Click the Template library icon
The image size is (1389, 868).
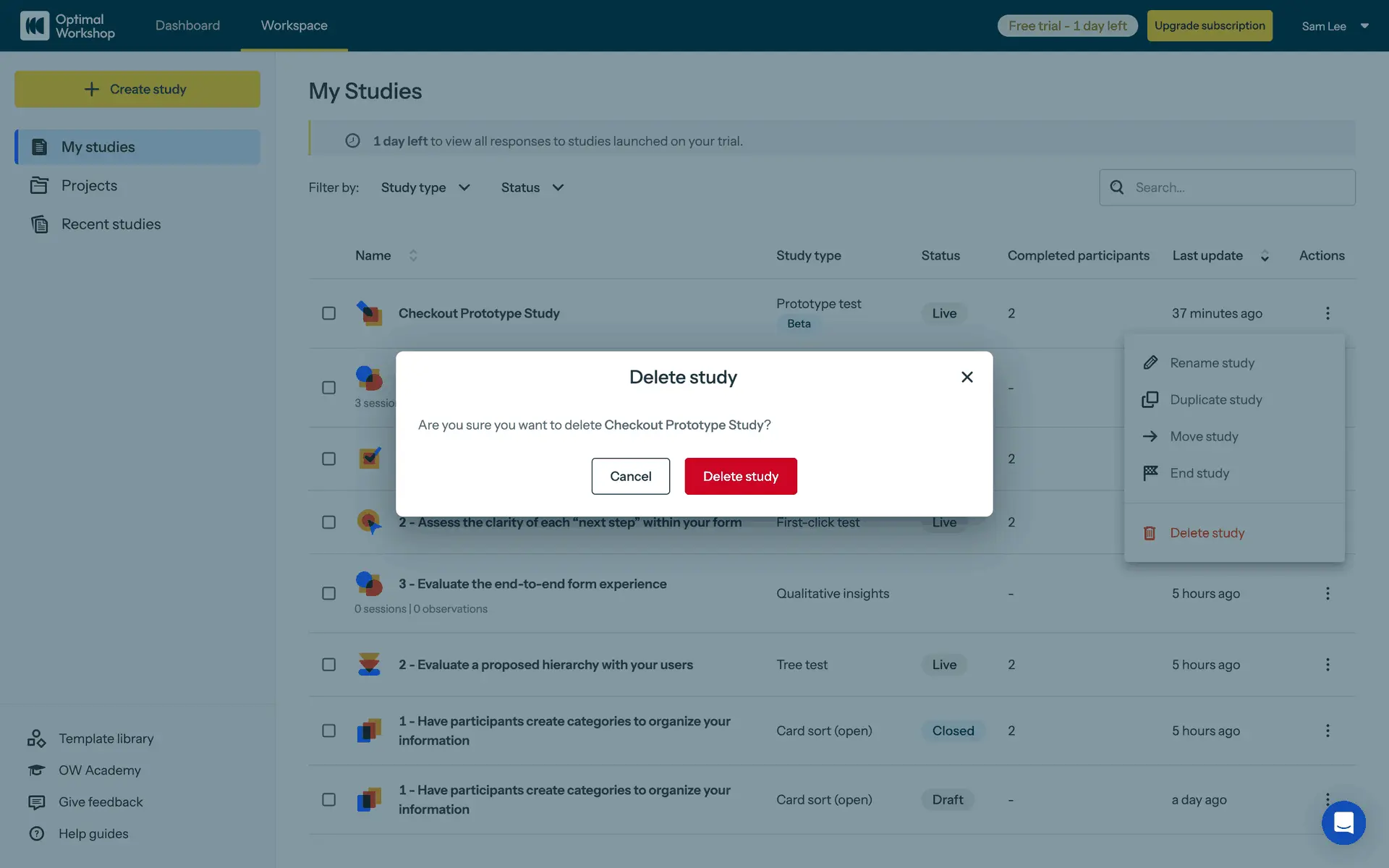pos(36,739)
